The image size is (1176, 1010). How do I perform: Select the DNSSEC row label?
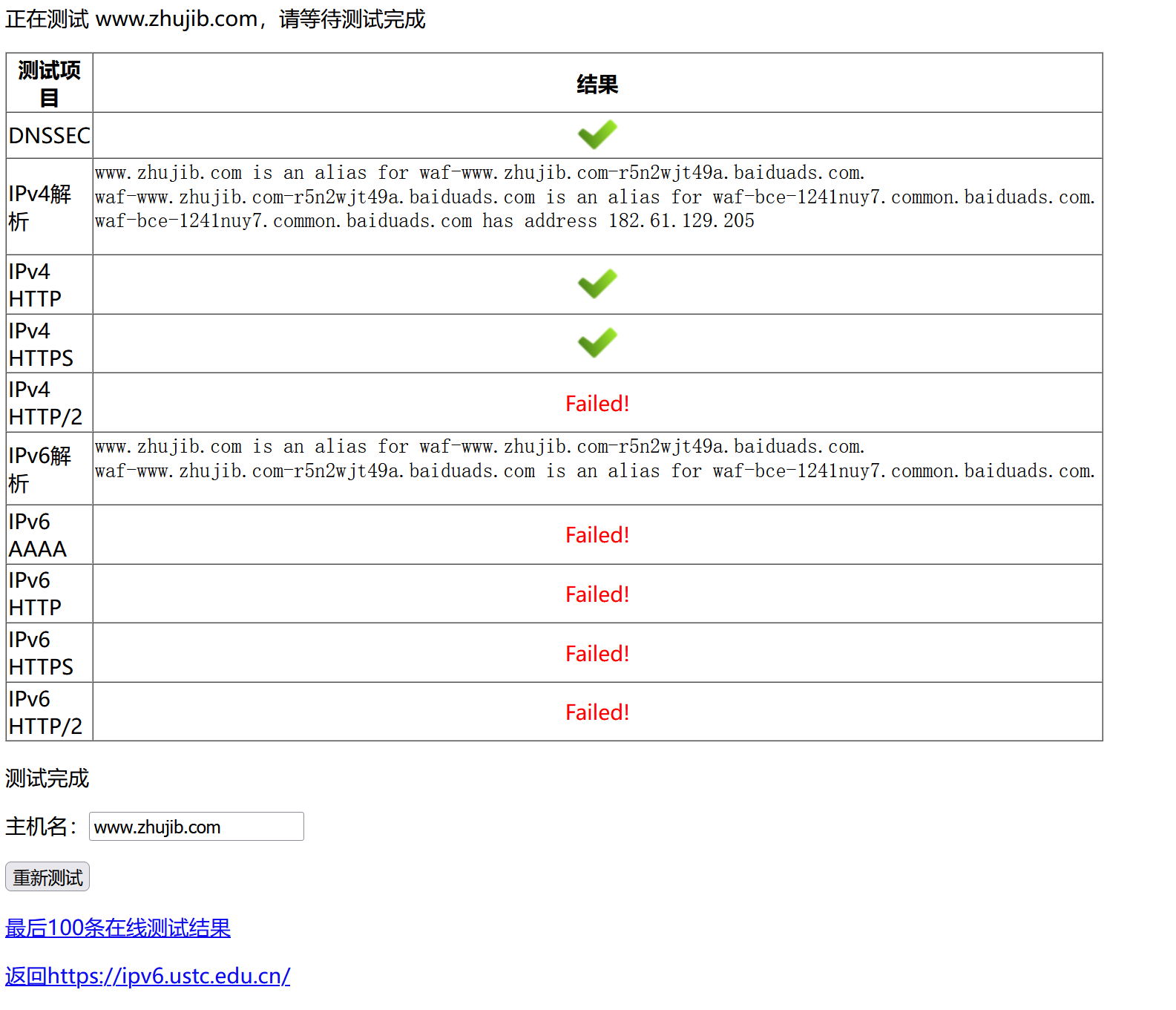tap(49, 135)
